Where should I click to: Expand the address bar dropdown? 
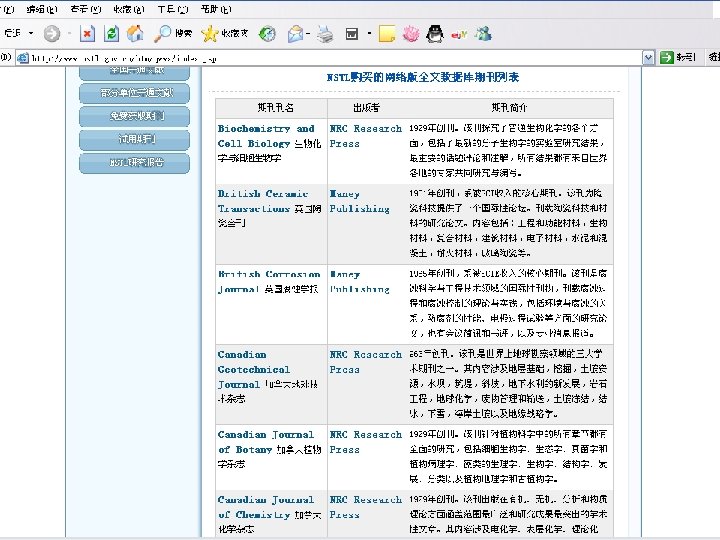pos(648,58)
